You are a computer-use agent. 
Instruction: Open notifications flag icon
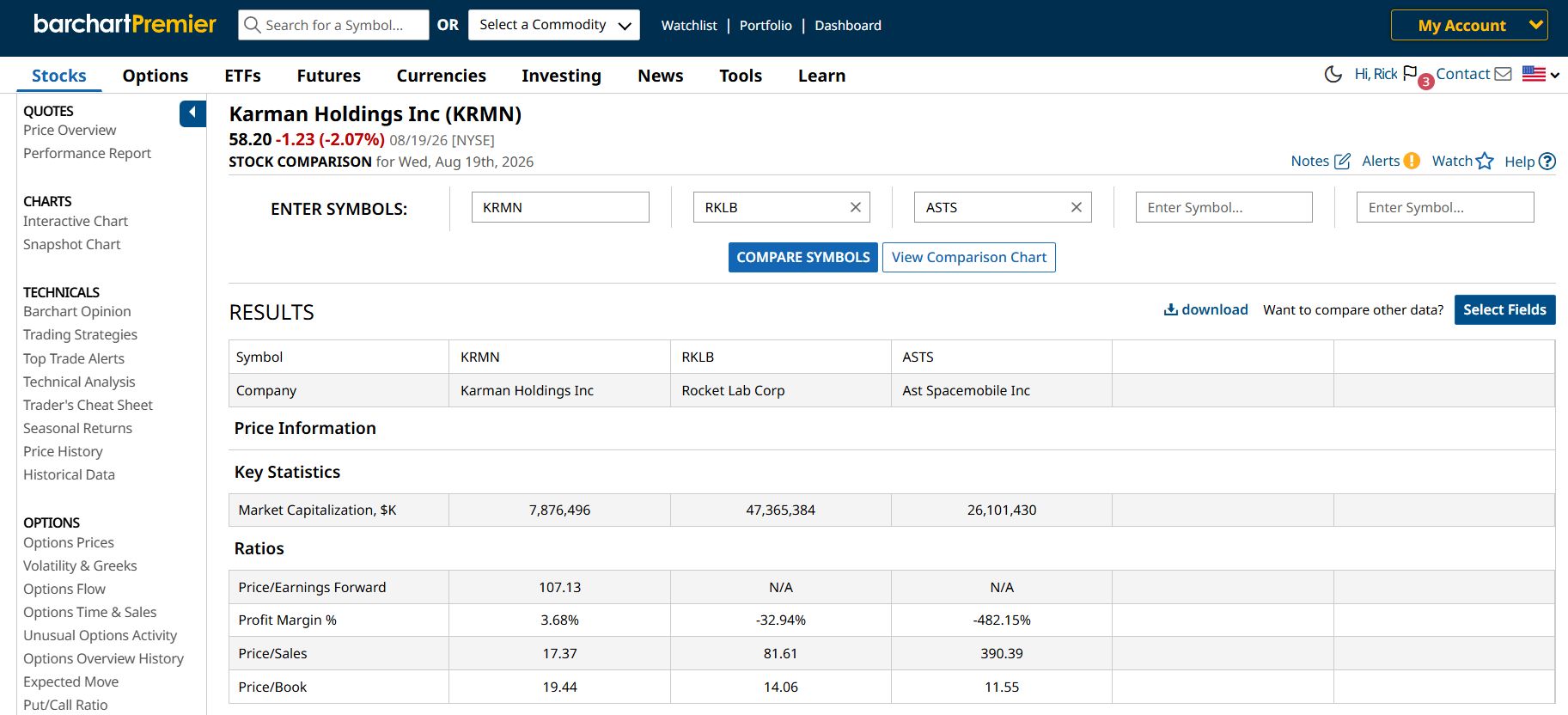point(1410,73)
